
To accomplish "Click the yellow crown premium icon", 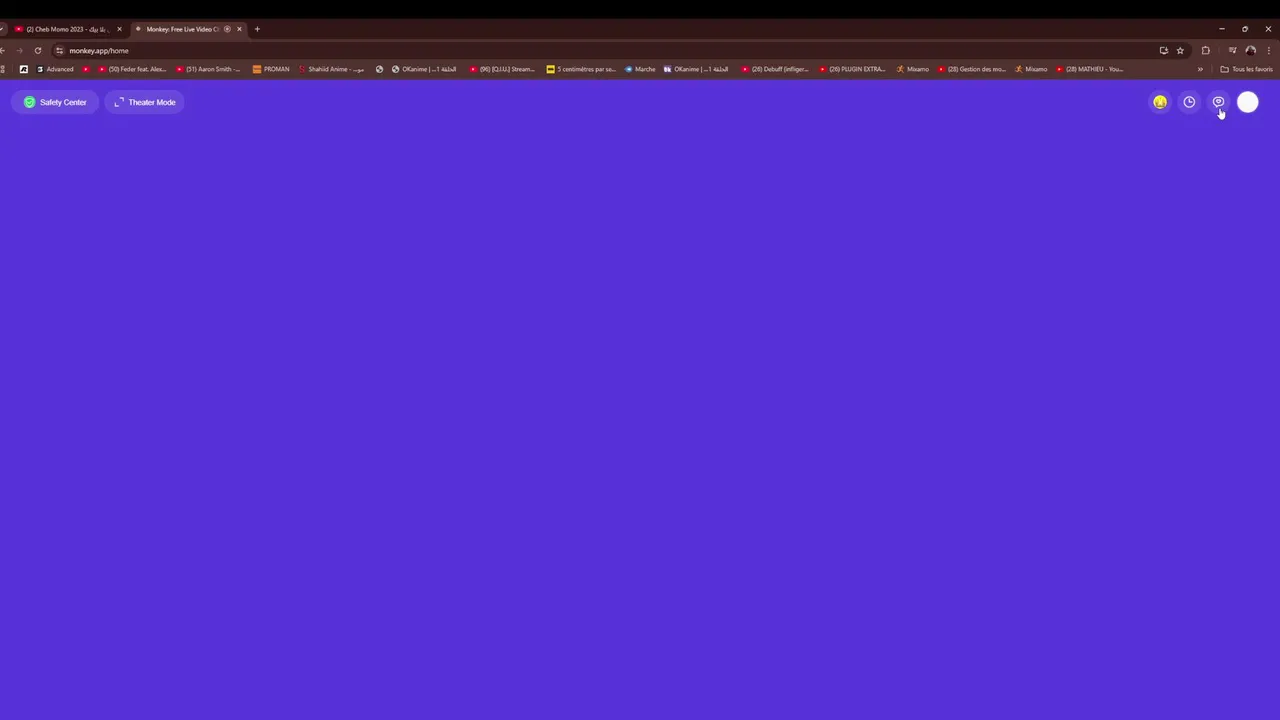I will pyautogui.click(x=1160, y=102).
